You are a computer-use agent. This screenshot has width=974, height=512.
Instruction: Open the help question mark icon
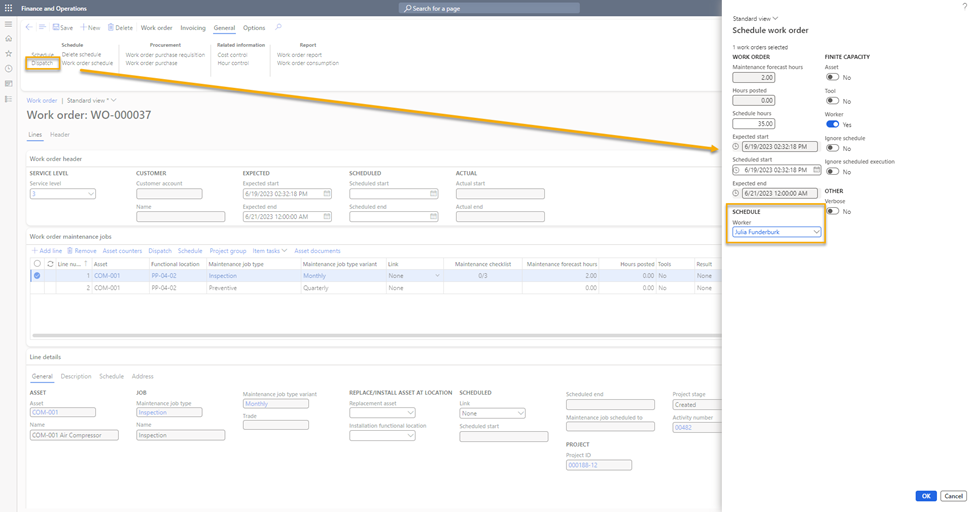[x=965, y=6]
